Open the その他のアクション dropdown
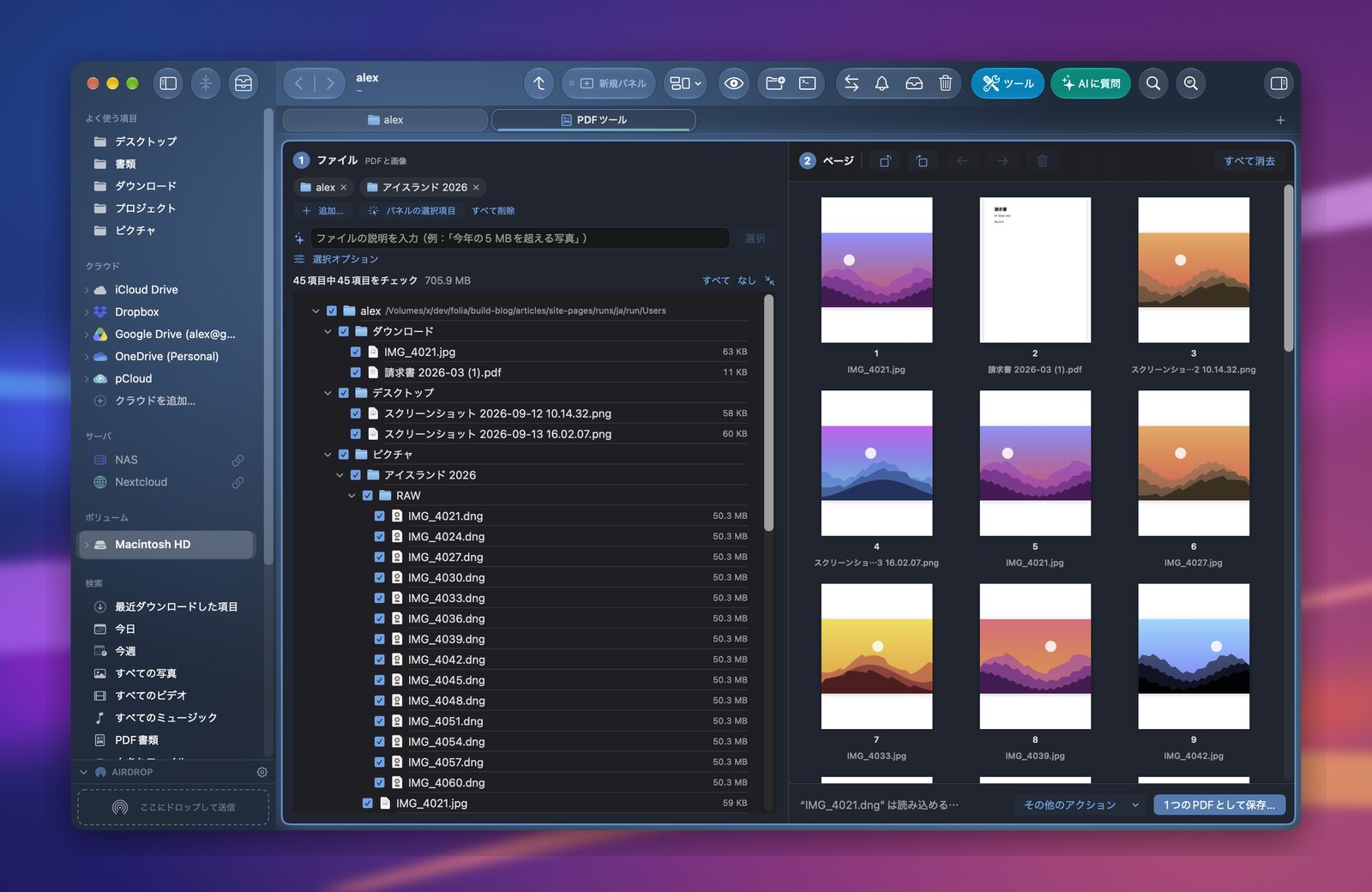The height and width of the screenshot is (892, 1372). (x=1080, y=805)
